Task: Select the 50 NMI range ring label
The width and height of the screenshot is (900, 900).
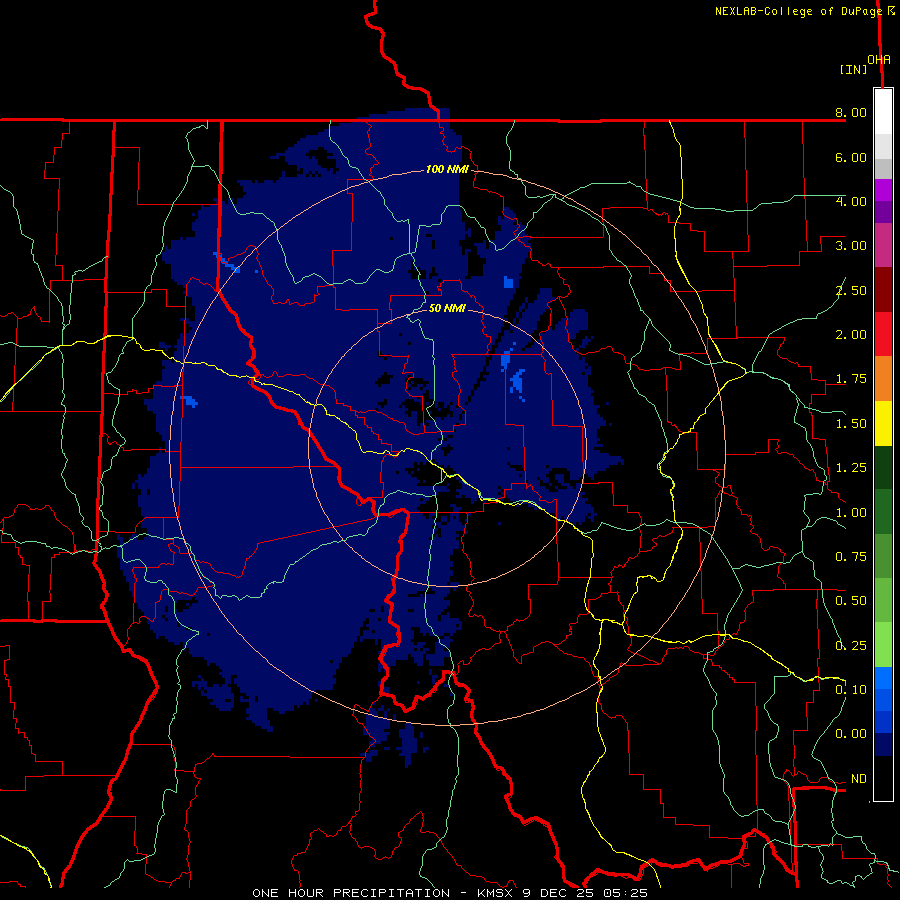Action: (447, 308)
